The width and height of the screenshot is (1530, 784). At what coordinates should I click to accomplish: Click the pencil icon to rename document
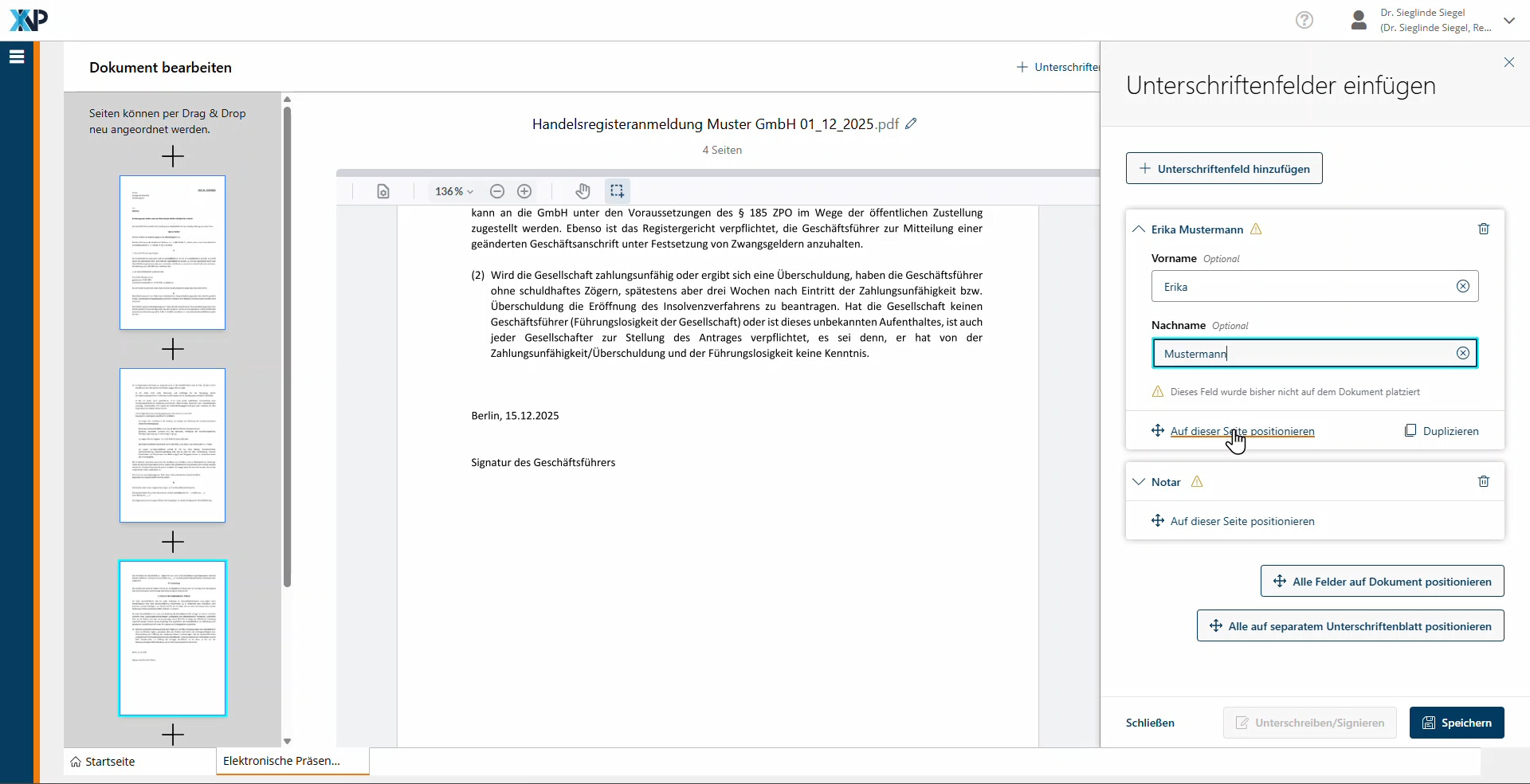pyautogui.click(x=911, y=123)
